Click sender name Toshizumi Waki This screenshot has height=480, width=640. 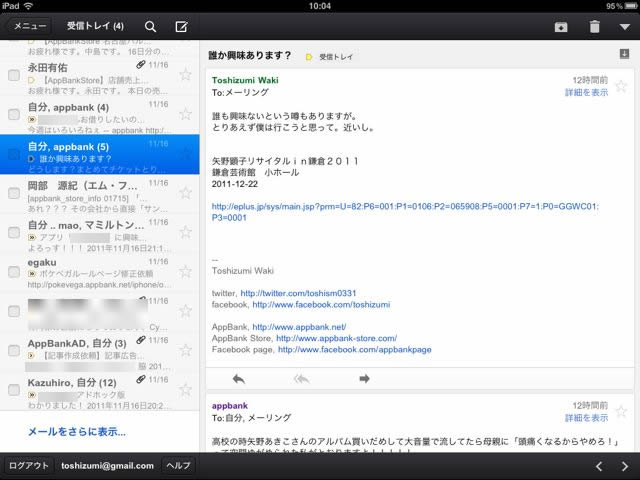tap(245, 80)
